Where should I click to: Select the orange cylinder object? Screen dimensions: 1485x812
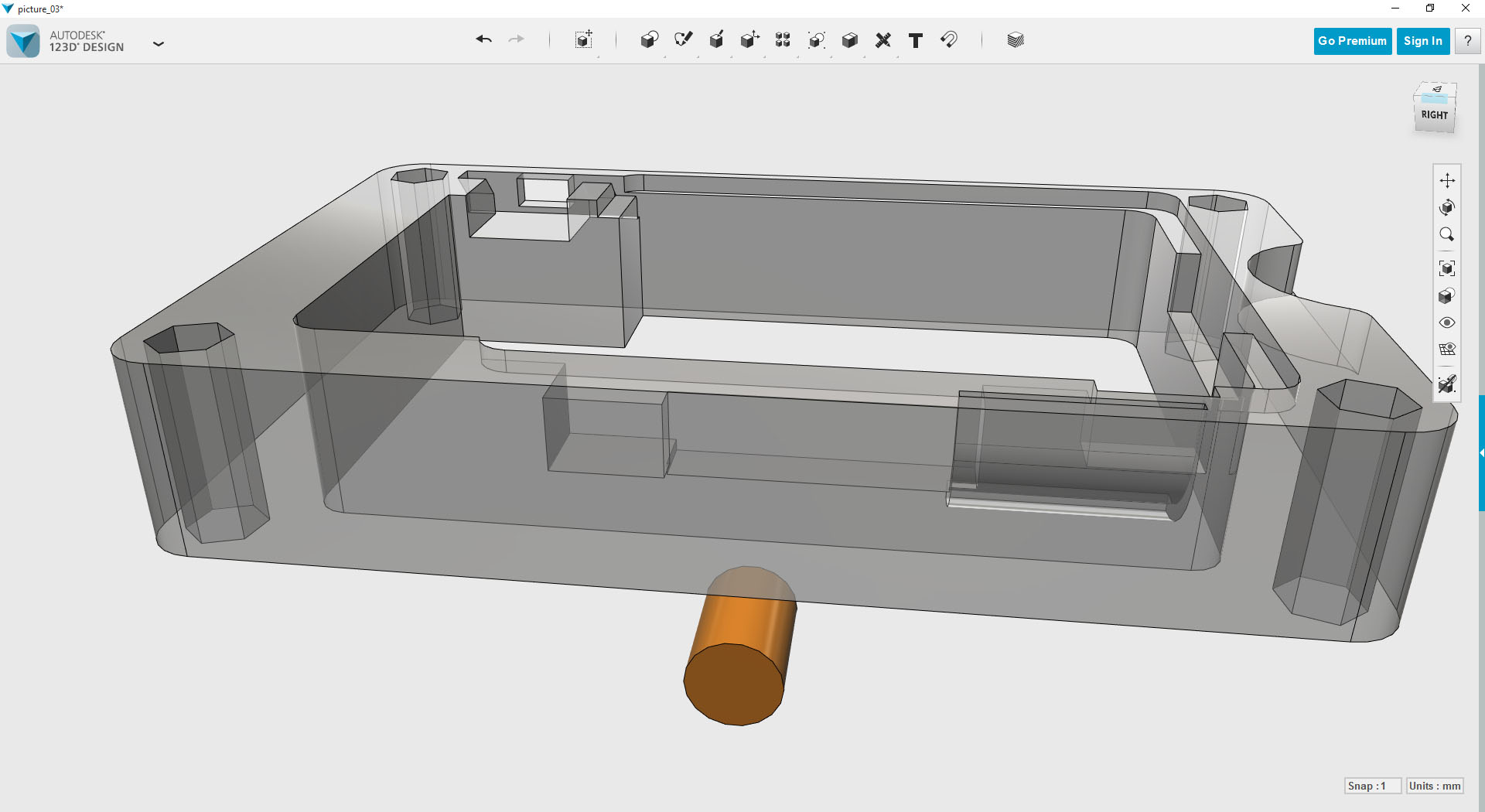740,647
